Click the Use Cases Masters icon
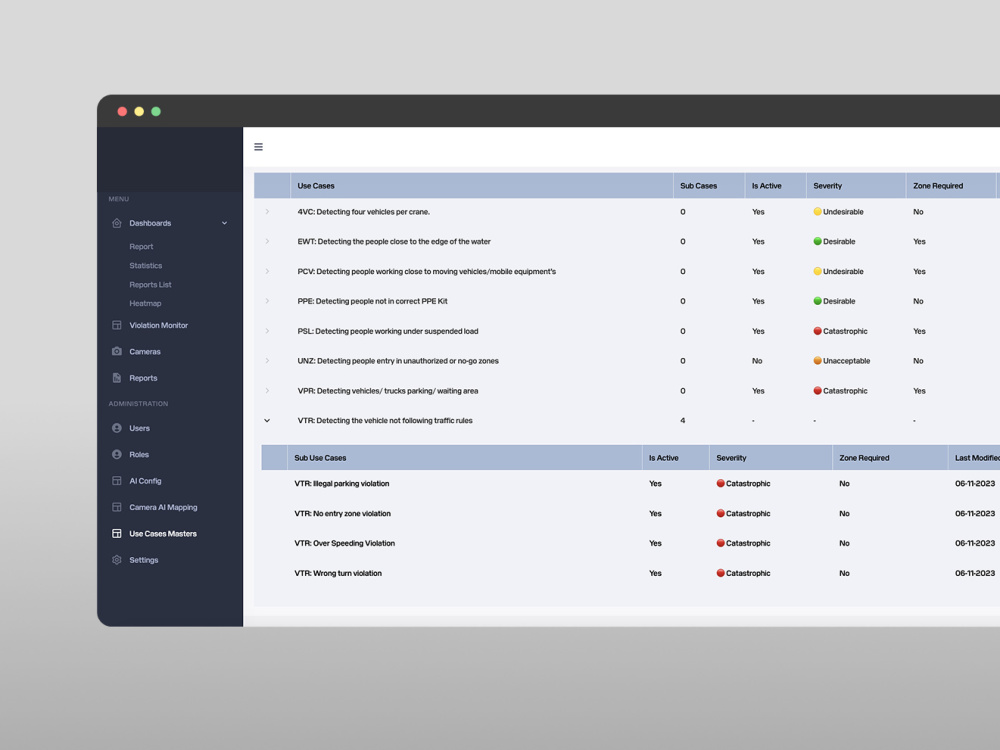Image resolution: width=1000 pixels, height=750 pixels. [x=117, y=533]
